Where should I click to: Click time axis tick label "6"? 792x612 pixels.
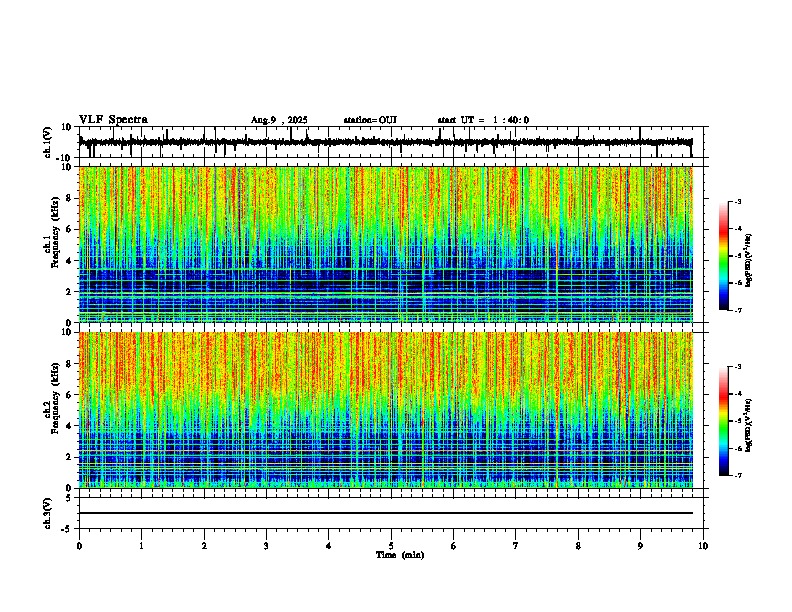454,546
